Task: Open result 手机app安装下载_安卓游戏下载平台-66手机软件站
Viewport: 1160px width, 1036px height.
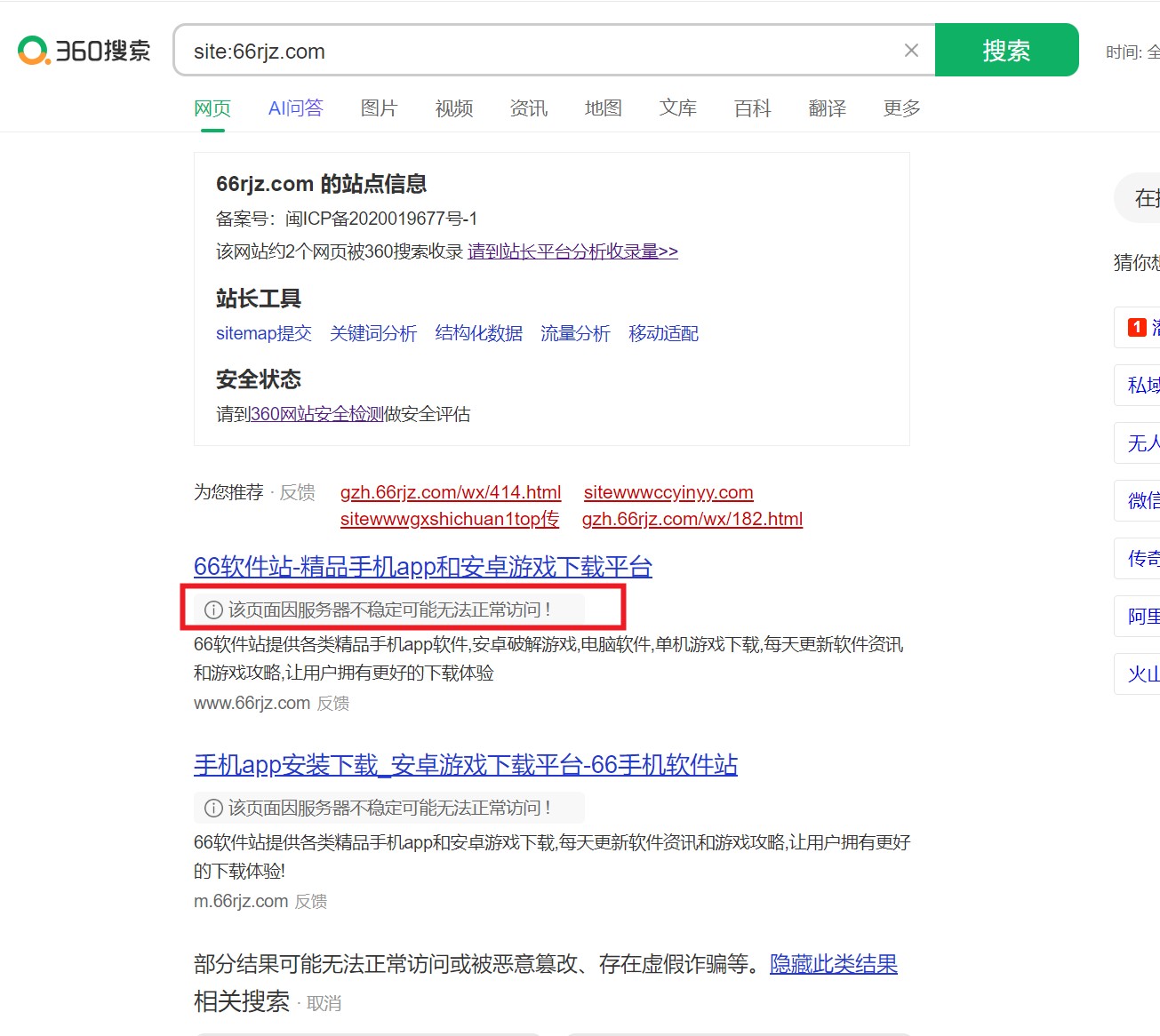Action: (x=466, y=765)
